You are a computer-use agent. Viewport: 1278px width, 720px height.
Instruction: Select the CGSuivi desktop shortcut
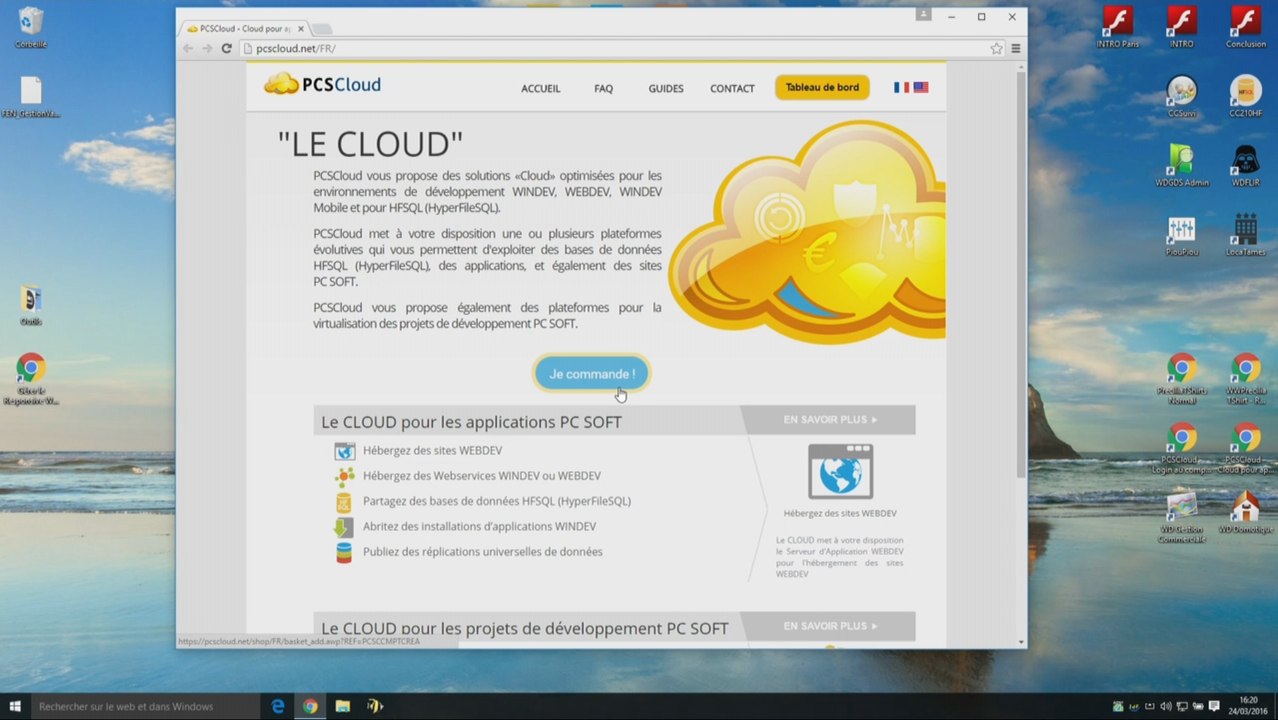coord(1181,96)
